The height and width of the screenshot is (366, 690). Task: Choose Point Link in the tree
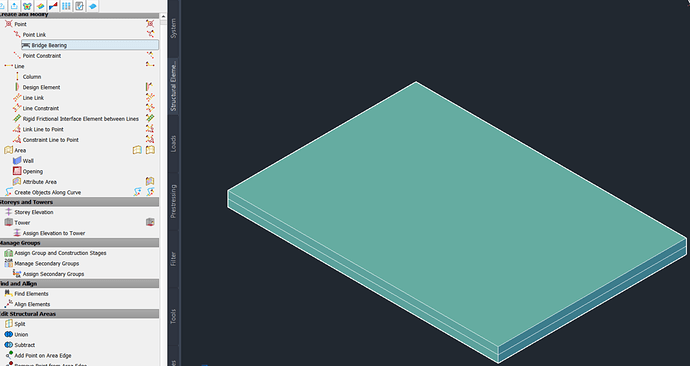34,35
